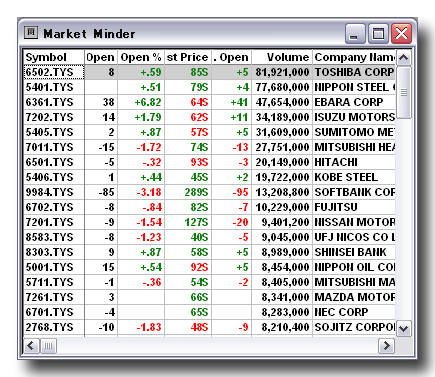Sort by the Open % column header
The height and width of the screenshot is (377, 435).
[141, 57]
